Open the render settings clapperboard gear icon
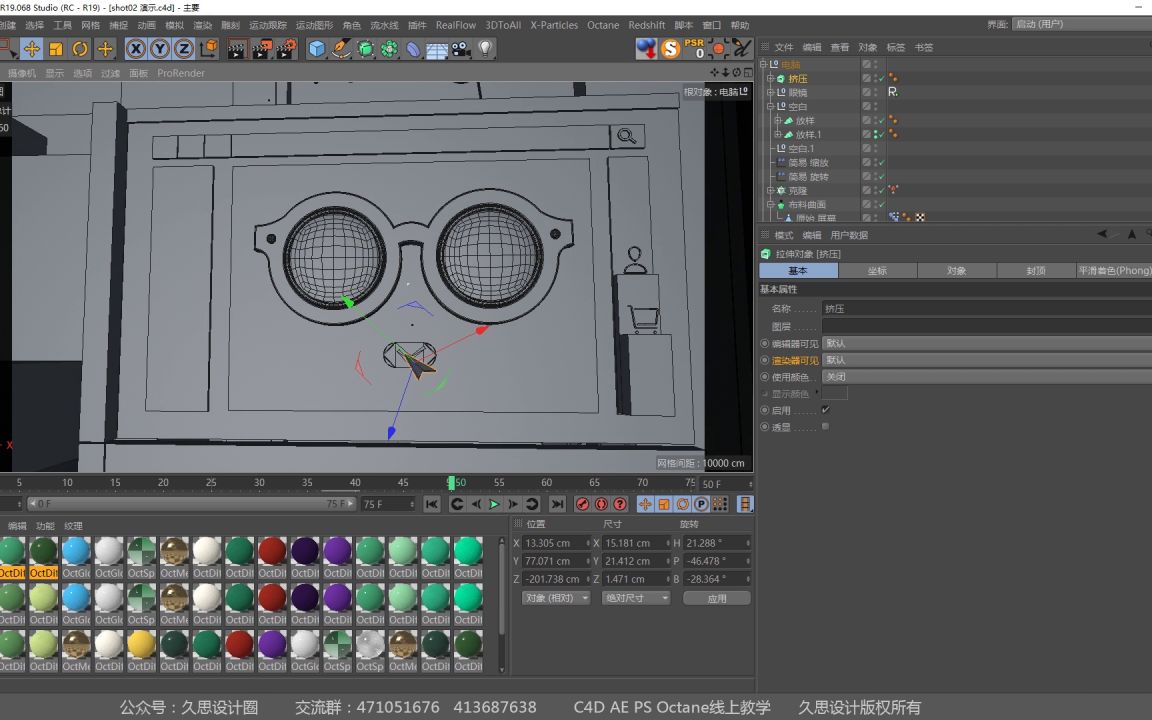Viewport: 1152px width, 720px height. click(x=286, y=48)
